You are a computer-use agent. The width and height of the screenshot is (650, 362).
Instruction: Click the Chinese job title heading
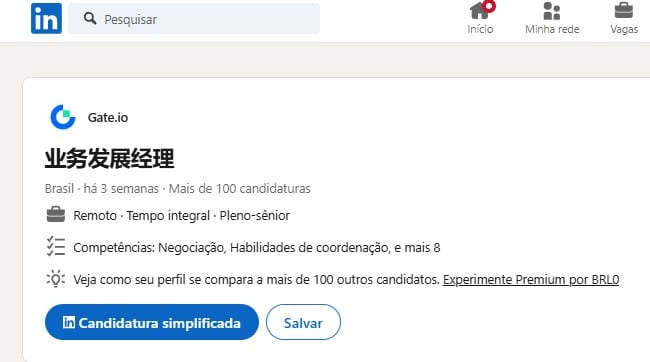coord(109,158)
